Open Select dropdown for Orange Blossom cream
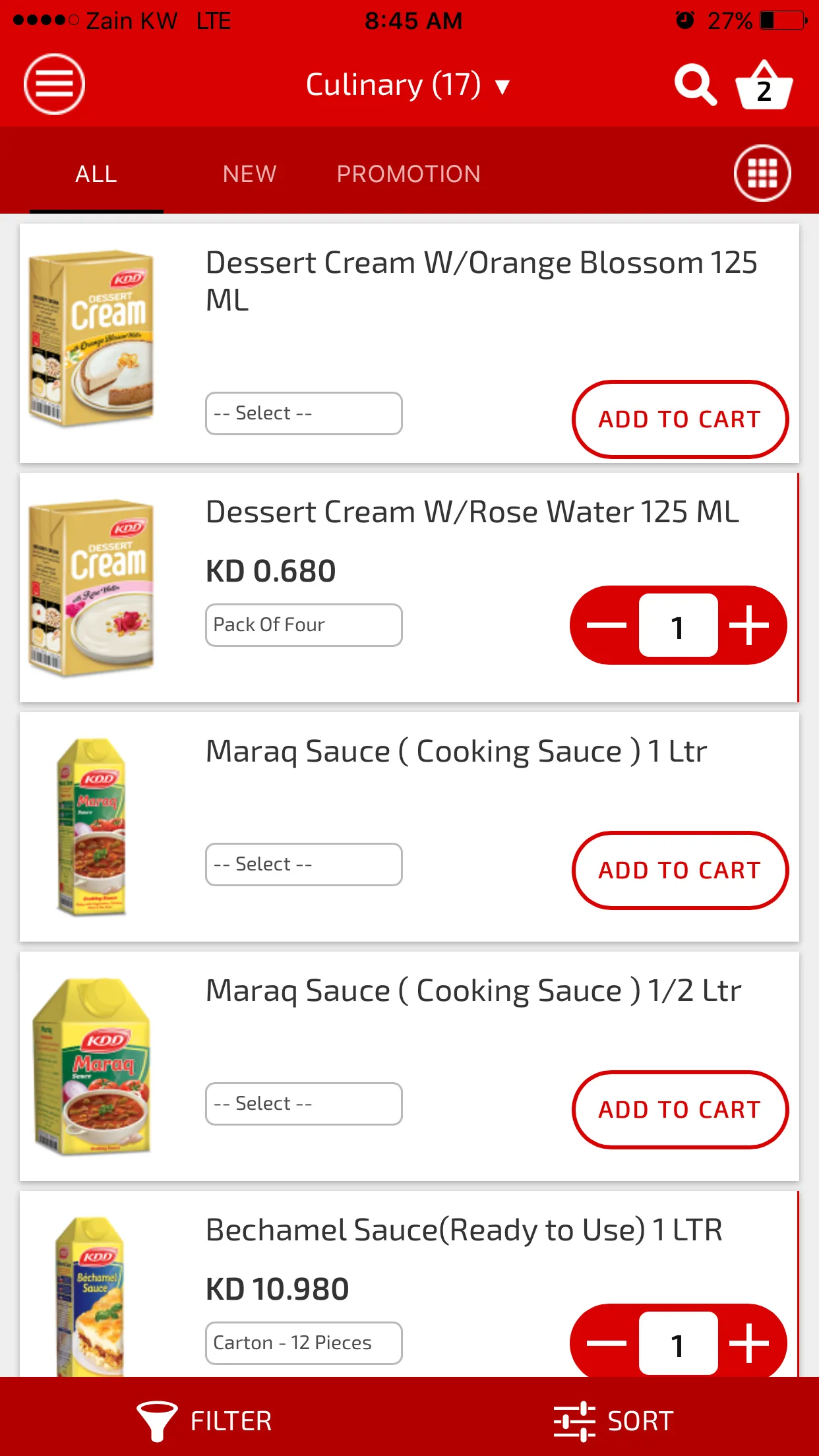Screen dimensions: 819x1456 coord(304,413)
